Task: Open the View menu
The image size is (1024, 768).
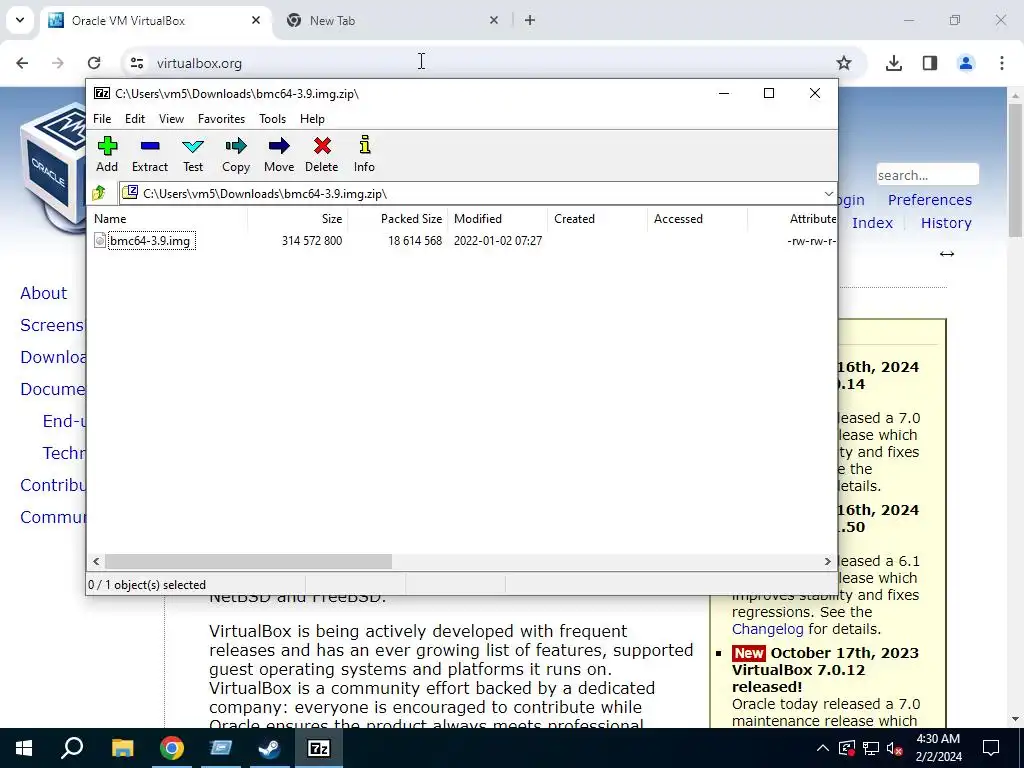Action: tap(171, 119)
